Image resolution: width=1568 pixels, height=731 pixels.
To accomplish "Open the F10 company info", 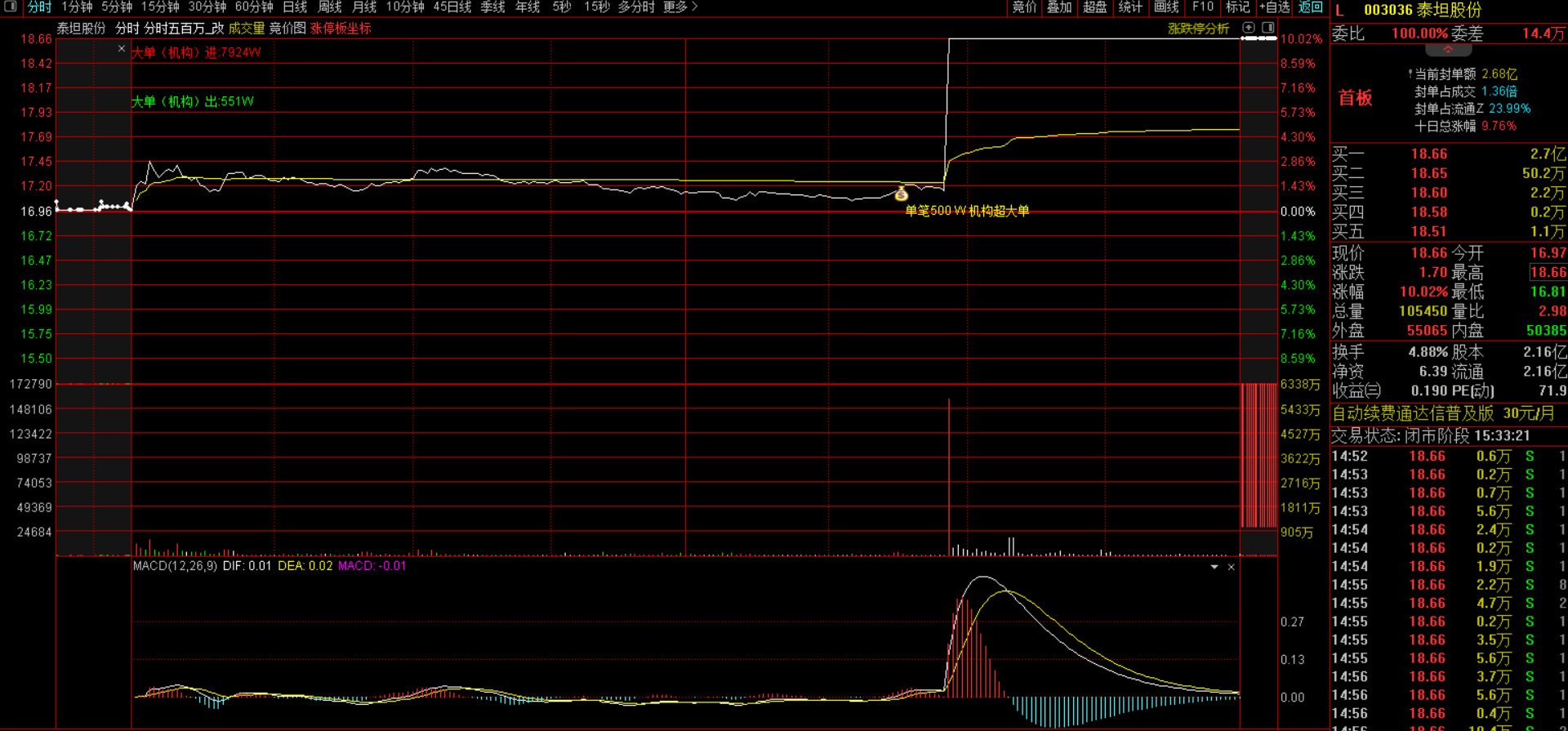I will (x=1202, y=7).
